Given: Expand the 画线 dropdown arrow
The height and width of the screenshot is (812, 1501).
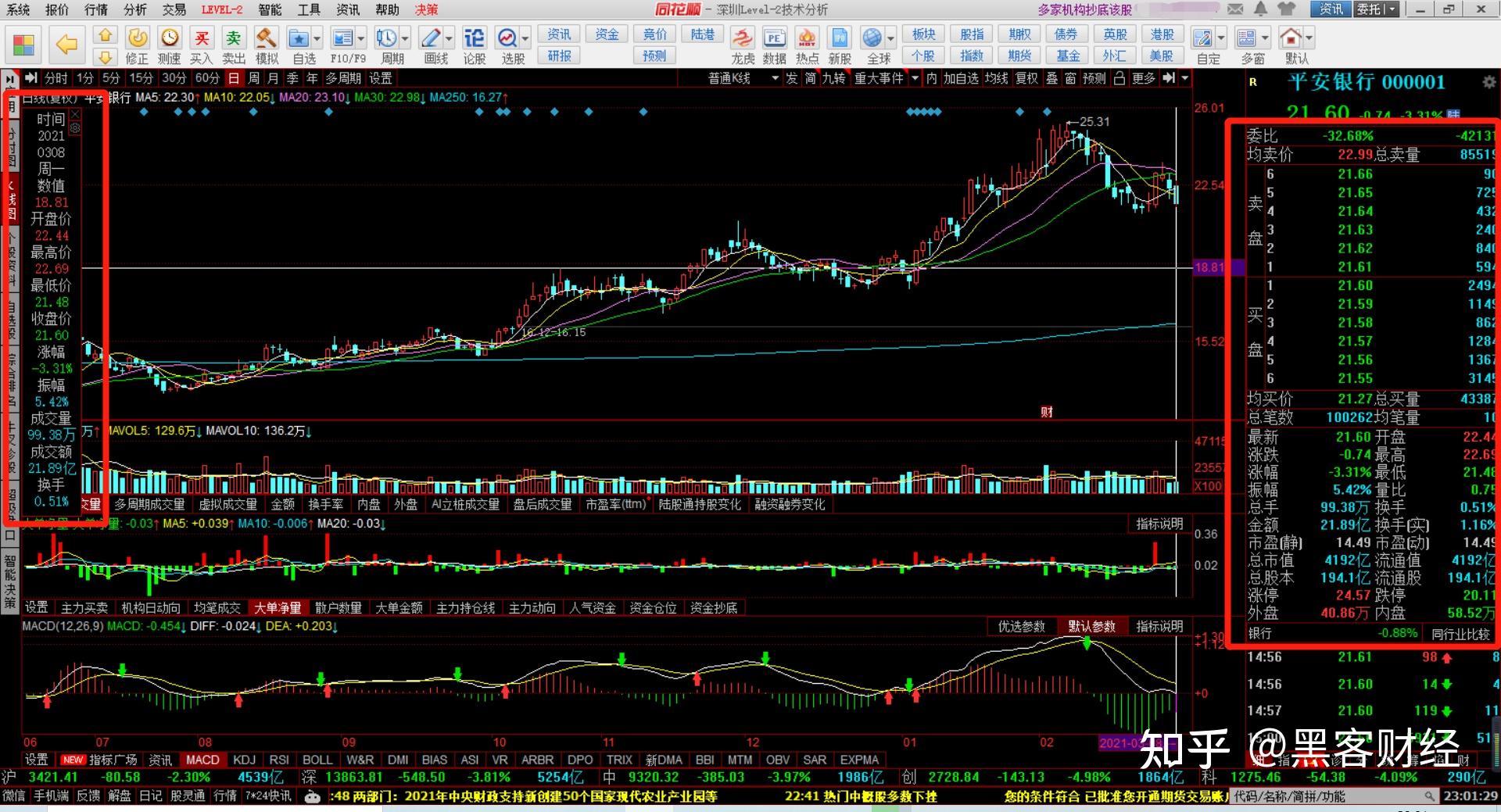Looking at the screenshot, I should point(449,38).
